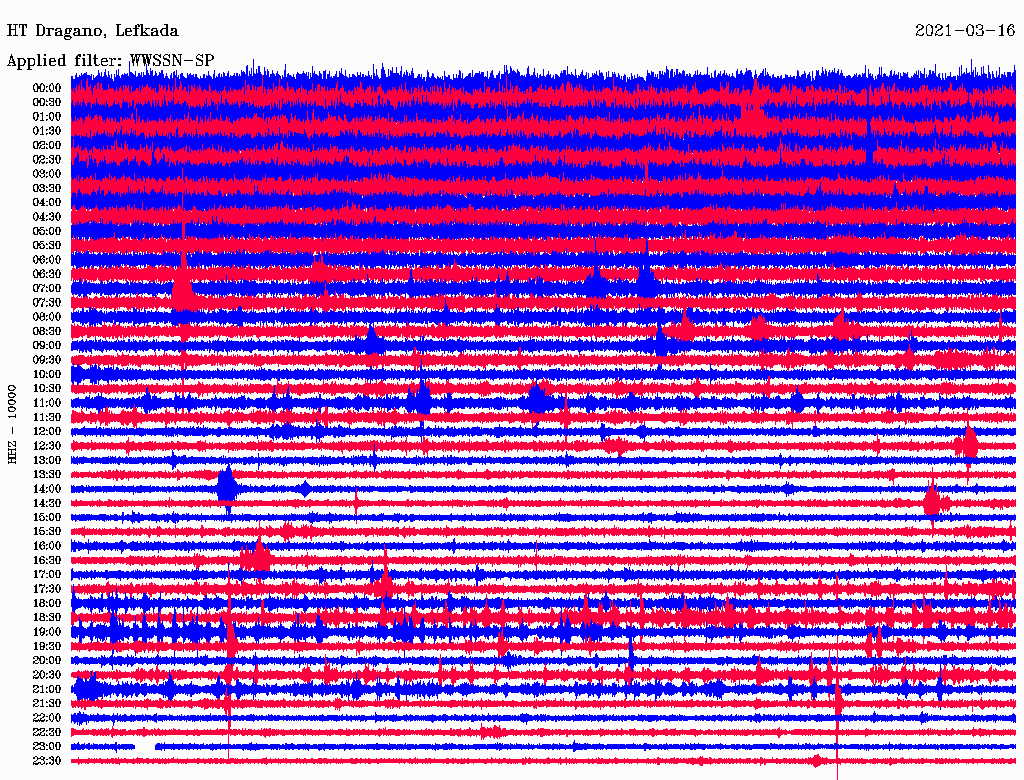
Task: Click the '13:30' time label
Action: (47, 475)
